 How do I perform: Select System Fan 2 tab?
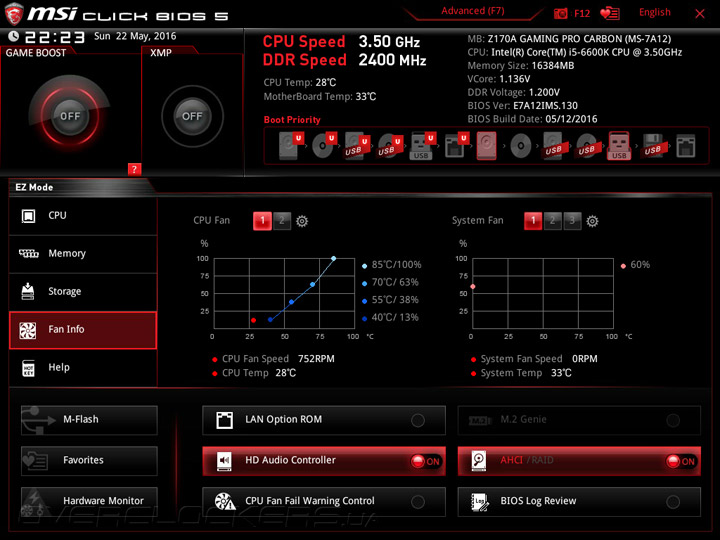click(x=552, y=221)
